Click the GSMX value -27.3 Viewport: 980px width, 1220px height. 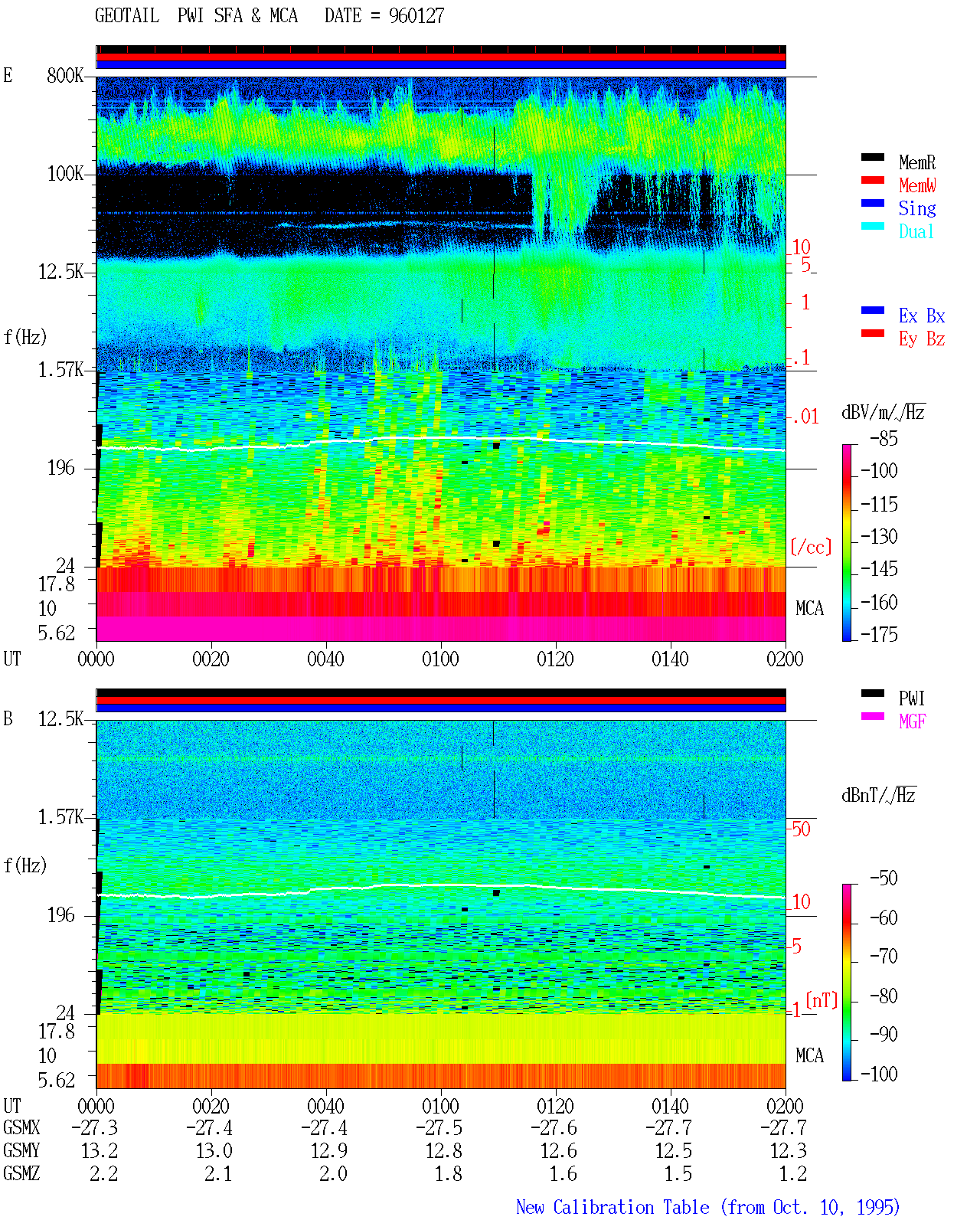click(x=95, y=1128)
